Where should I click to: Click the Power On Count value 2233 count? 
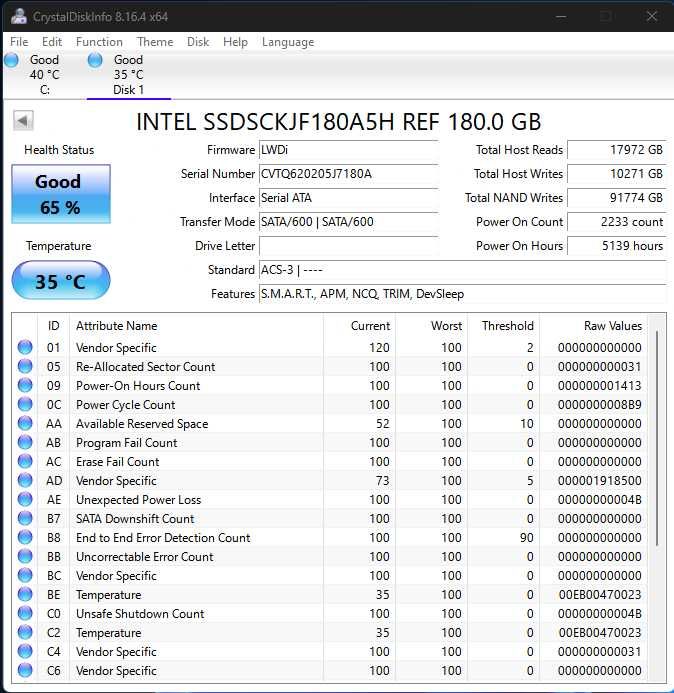click(x=617, y=222)
